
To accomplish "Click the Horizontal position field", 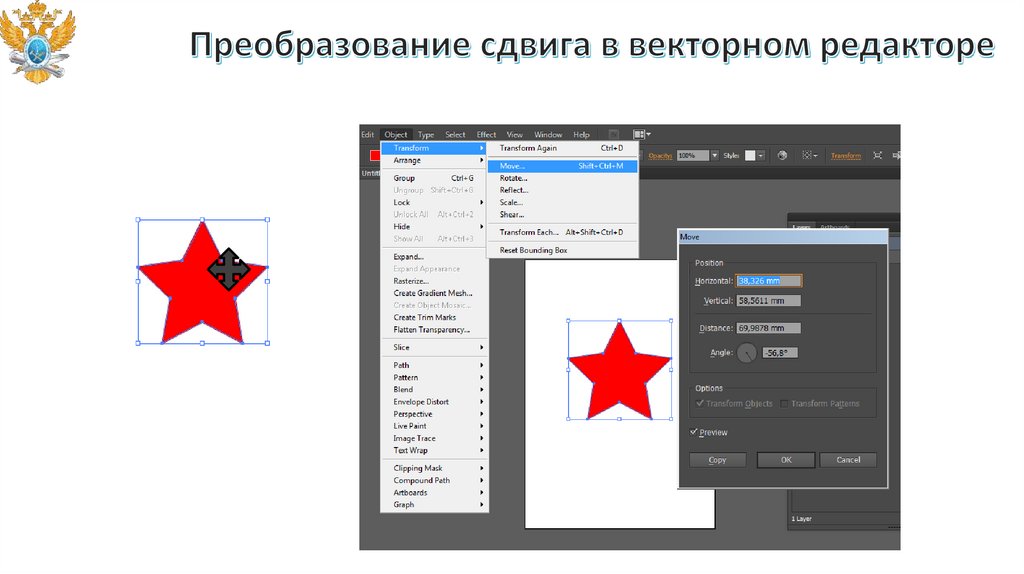I will 769,281.
